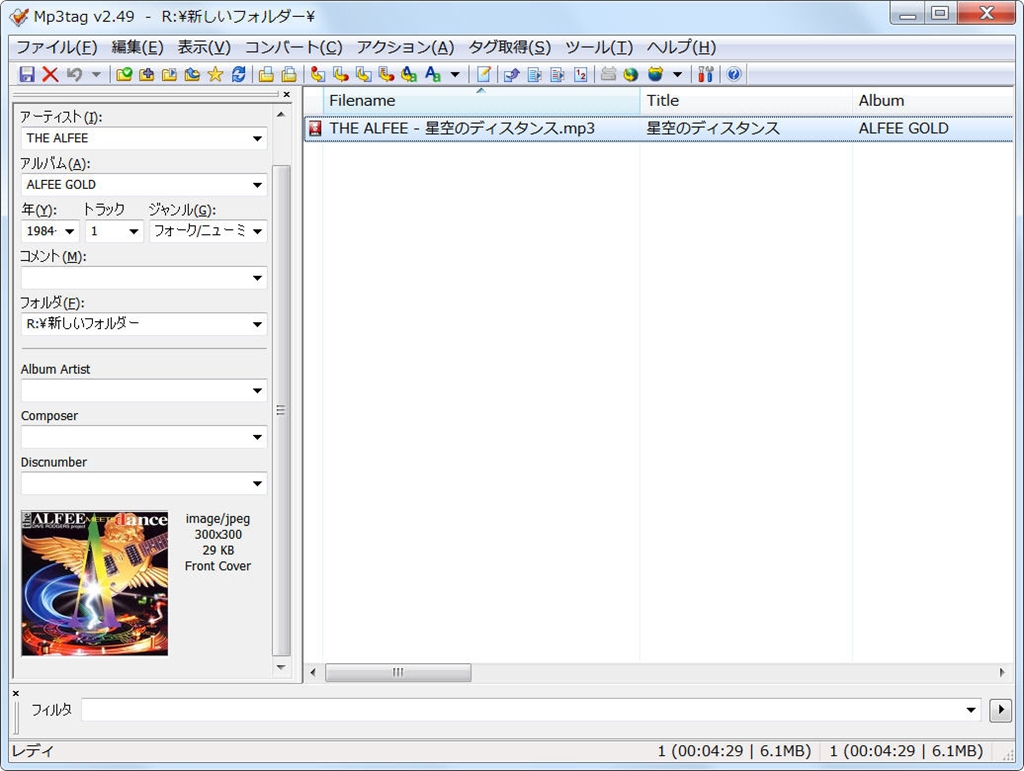Sort list by the Title column header
The image size is (1024, 771).
coord(745,101)
